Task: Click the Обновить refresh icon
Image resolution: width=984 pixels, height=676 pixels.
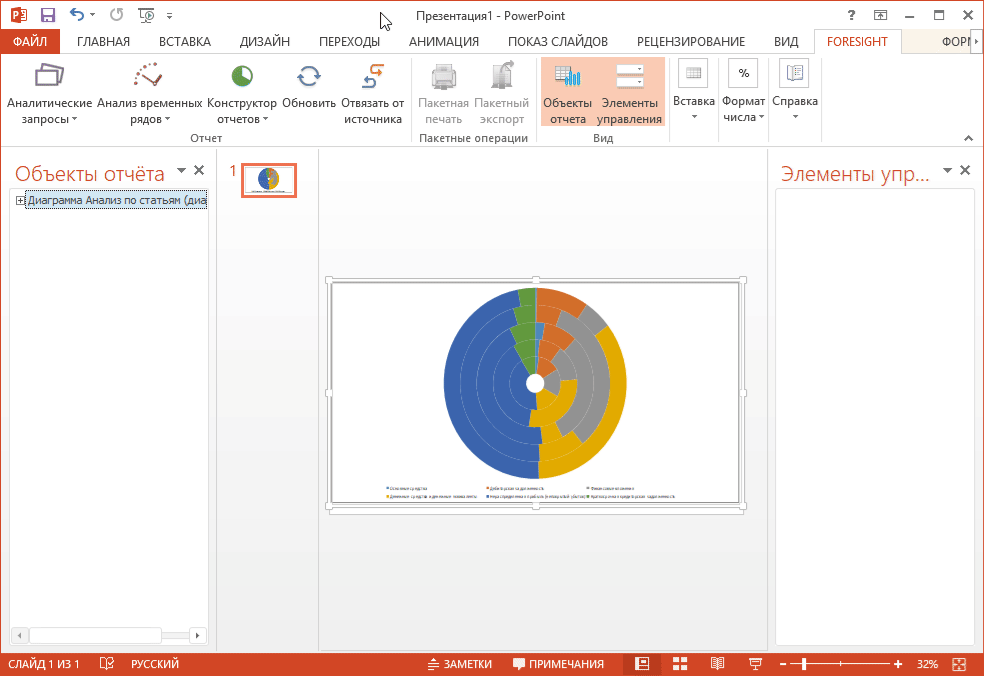Action: click(x=309, y=77)
